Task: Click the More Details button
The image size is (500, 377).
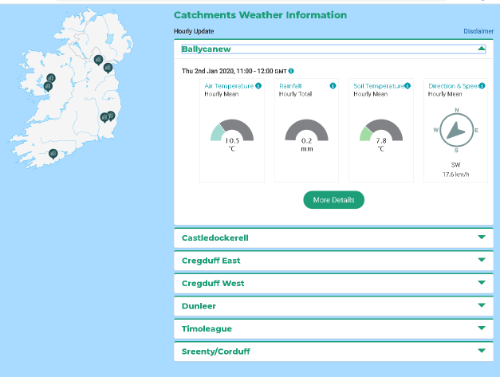Action: [334, 200]
